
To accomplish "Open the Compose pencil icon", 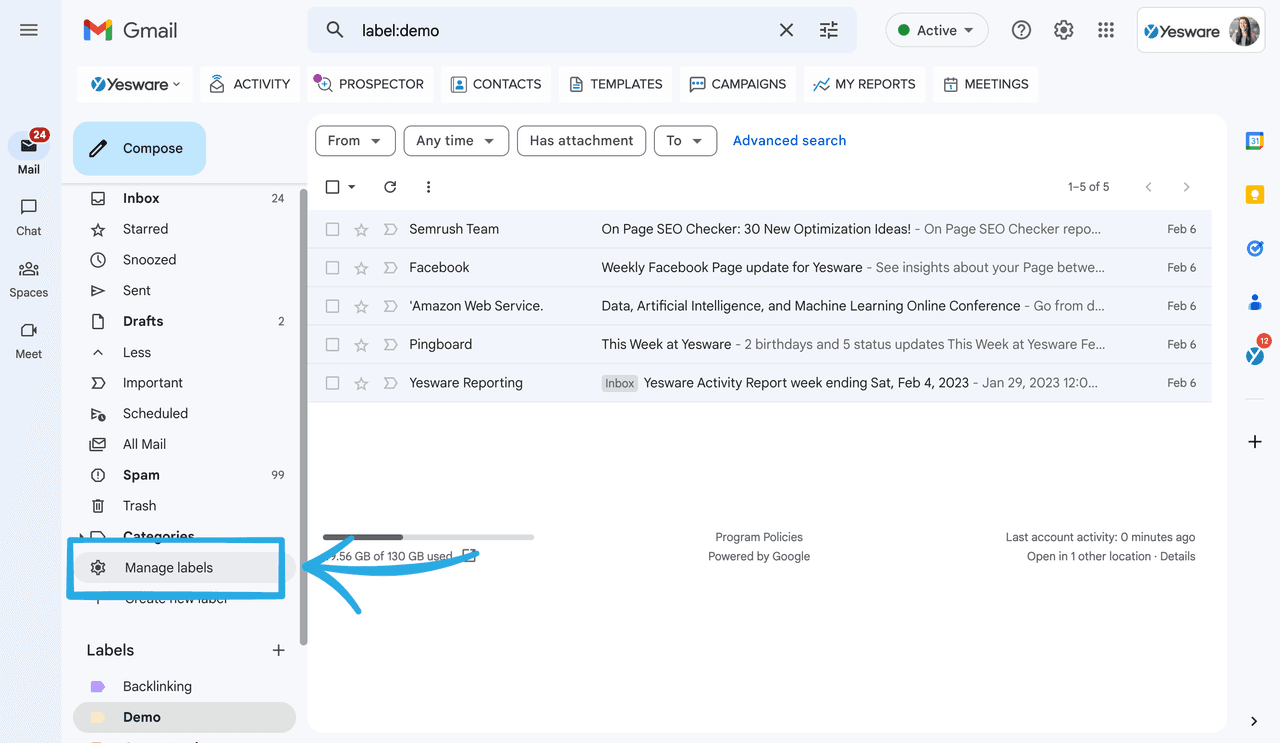I will (98, 148).
